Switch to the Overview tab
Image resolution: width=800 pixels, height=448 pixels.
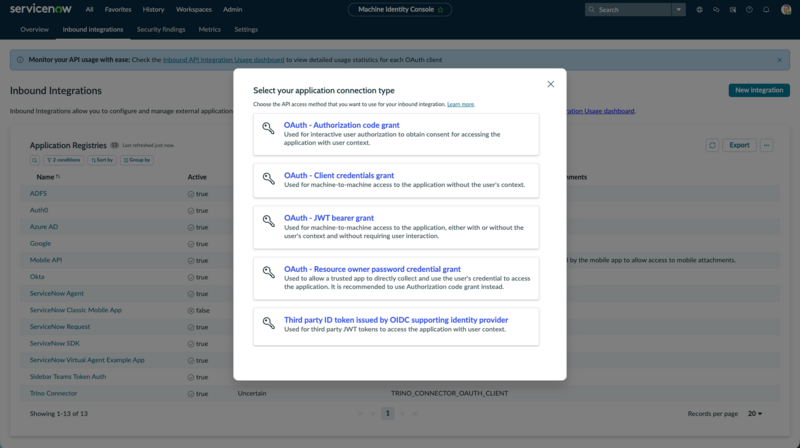click(35, 30)
